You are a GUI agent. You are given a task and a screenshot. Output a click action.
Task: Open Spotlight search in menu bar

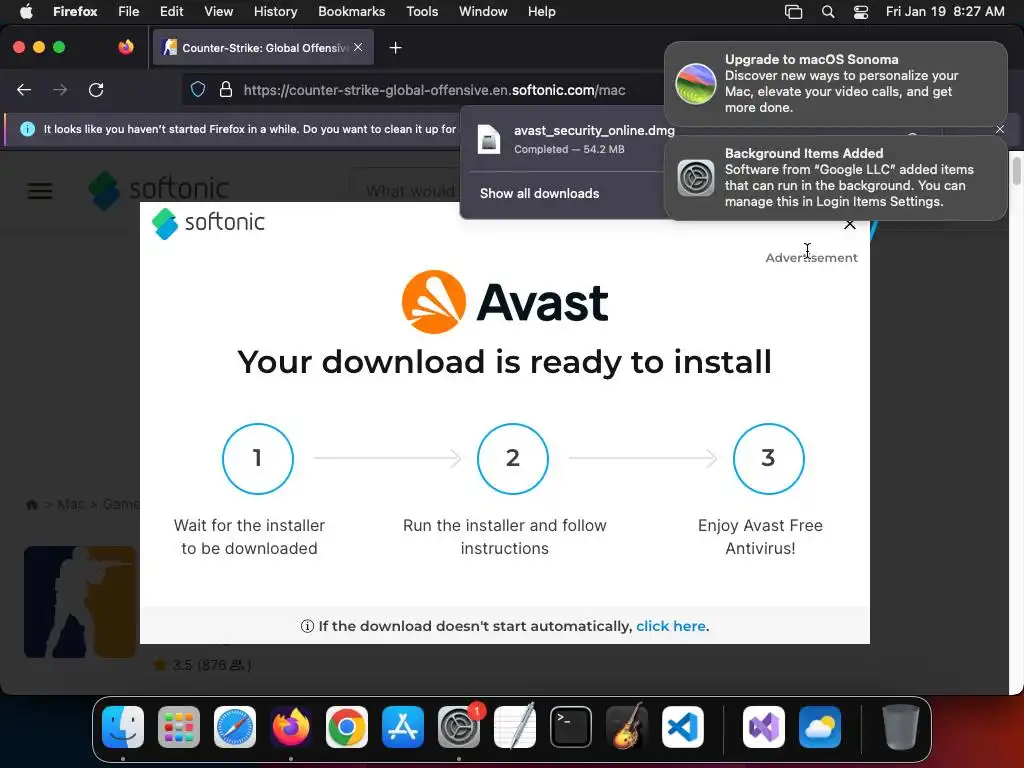tap(828, 12)
